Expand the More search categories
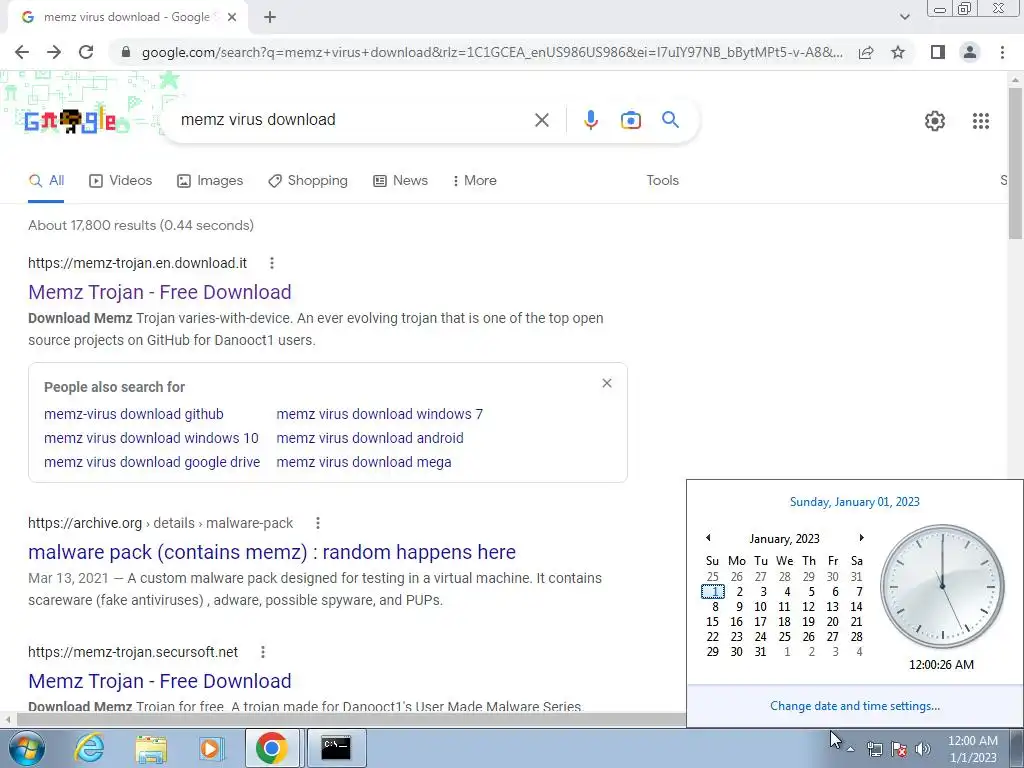This screenshot has width=1024, height=768. pyautogui.click(x=475, y=181)
